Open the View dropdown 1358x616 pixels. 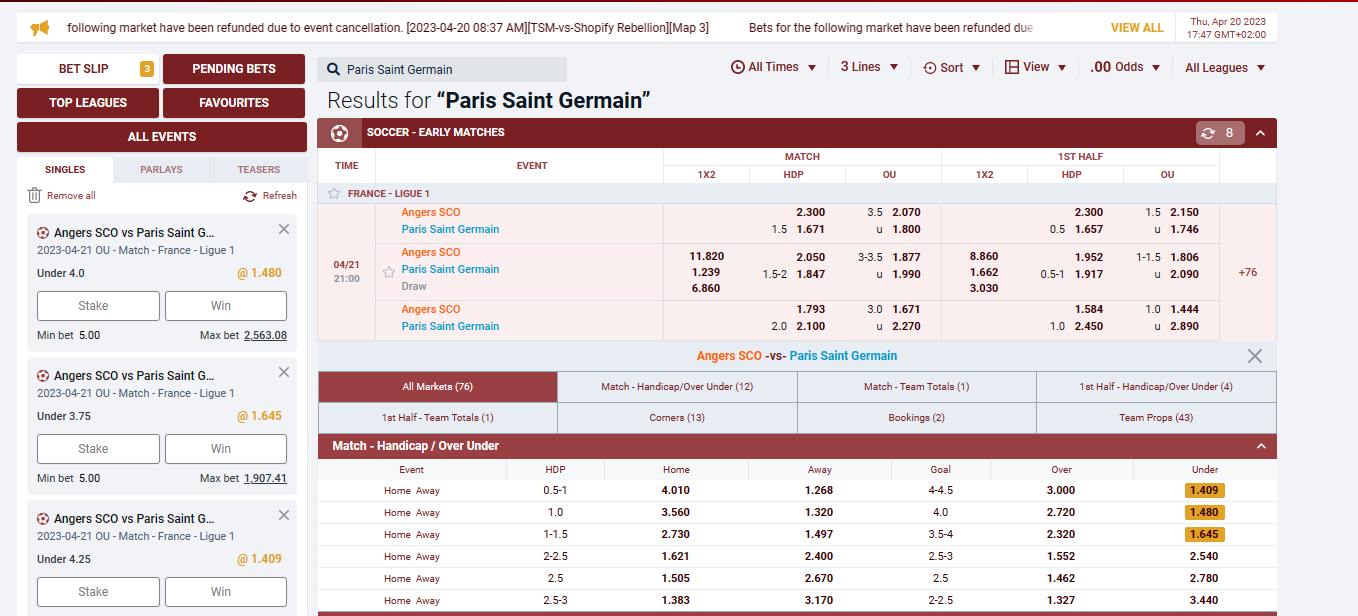tap(1035, 67)
